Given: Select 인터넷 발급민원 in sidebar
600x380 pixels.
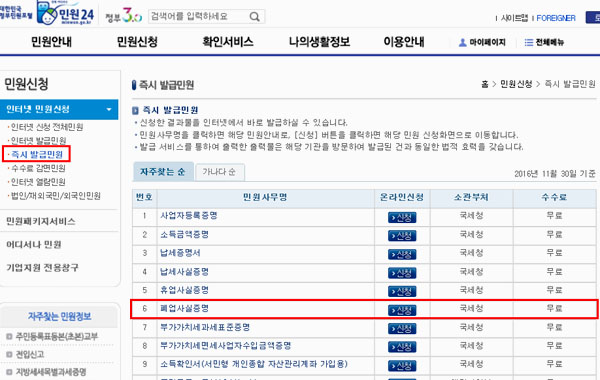Looking at the screenshot, I should pos(38,141).
